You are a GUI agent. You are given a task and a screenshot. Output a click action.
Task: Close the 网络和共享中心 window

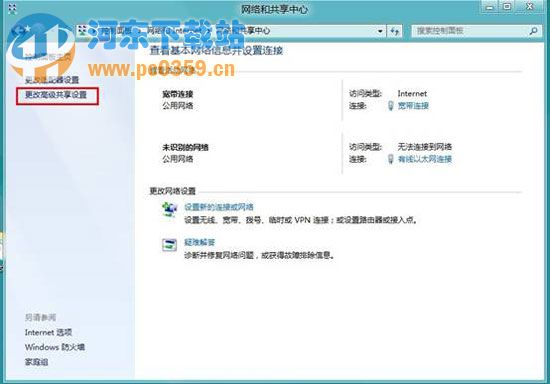coord(530,6)
